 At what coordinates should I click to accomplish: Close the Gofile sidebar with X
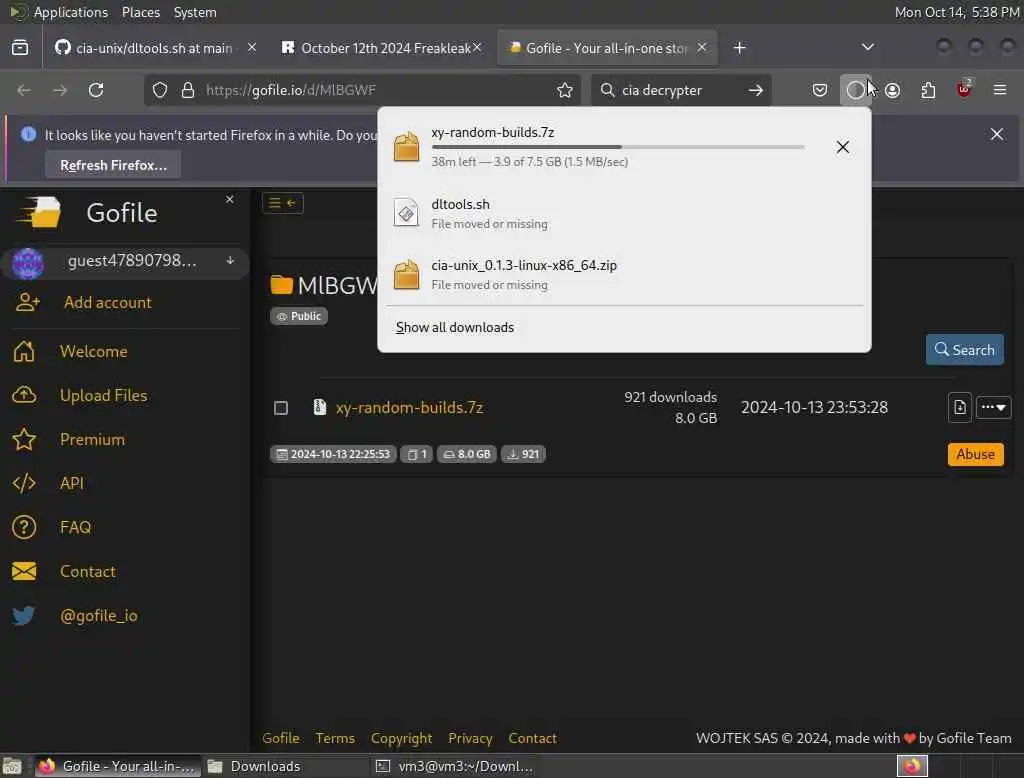[x=229, y=199]
